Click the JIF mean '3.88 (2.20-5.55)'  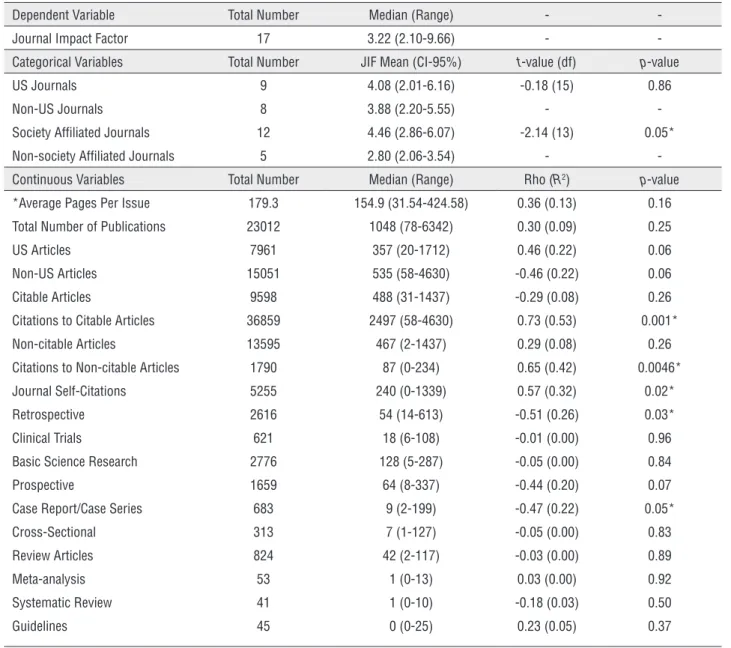(411, 109)
